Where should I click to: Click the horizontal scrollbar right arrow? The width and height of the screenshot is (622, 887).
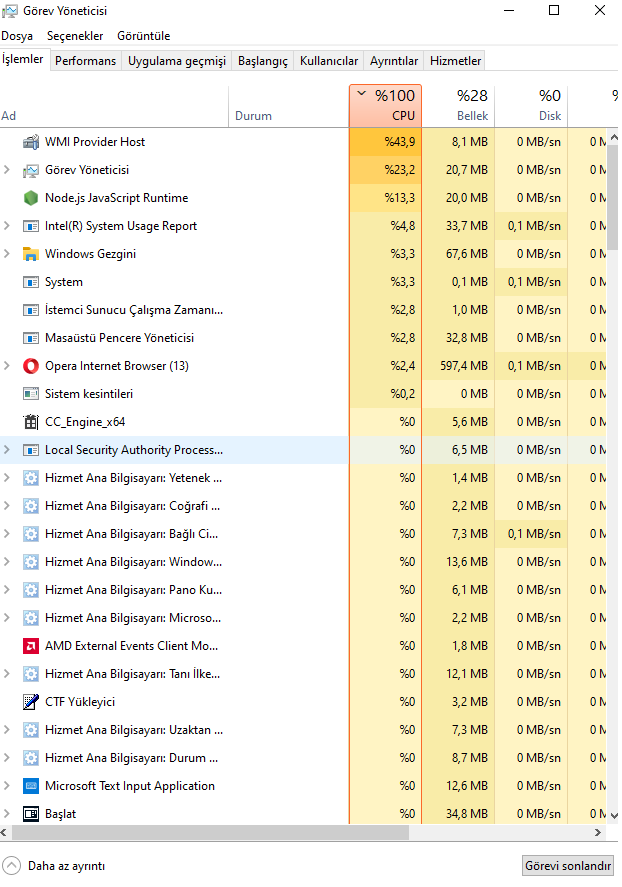point(598,833)
